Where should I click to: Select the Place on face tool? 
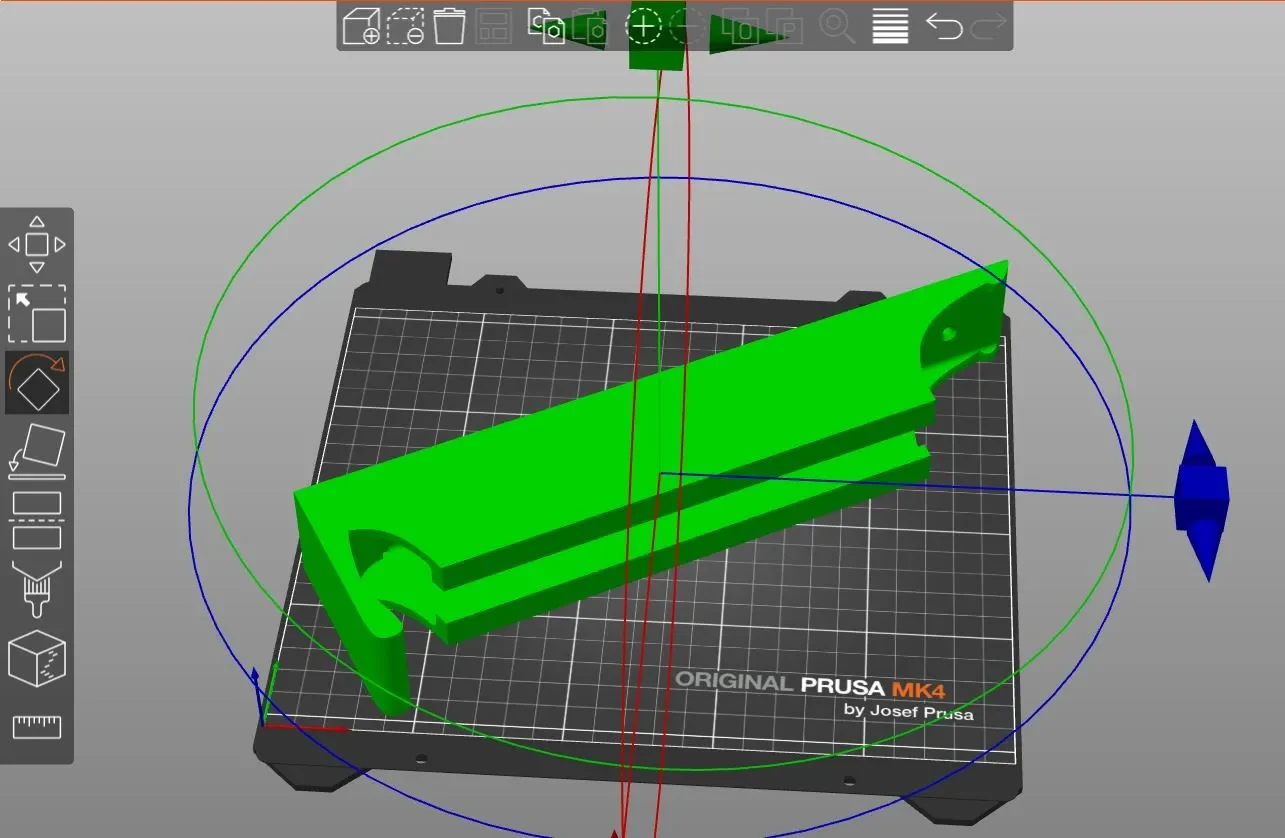[x=37, y=450]
